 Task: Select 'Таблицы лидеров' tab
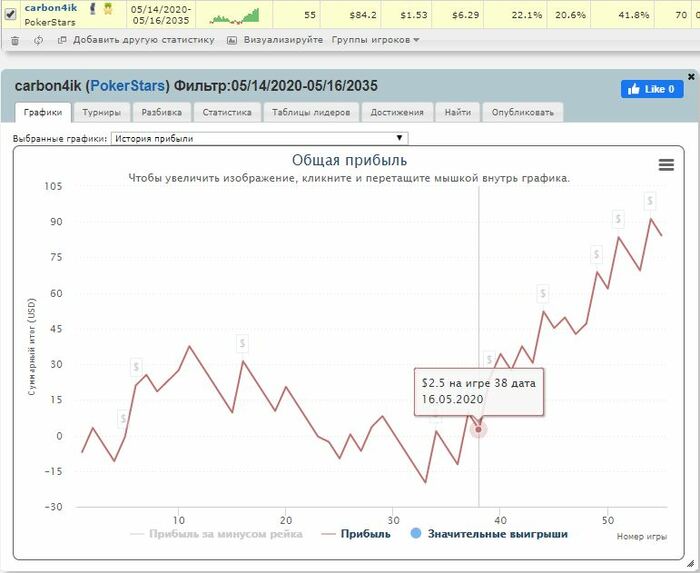tap(311, 112)
